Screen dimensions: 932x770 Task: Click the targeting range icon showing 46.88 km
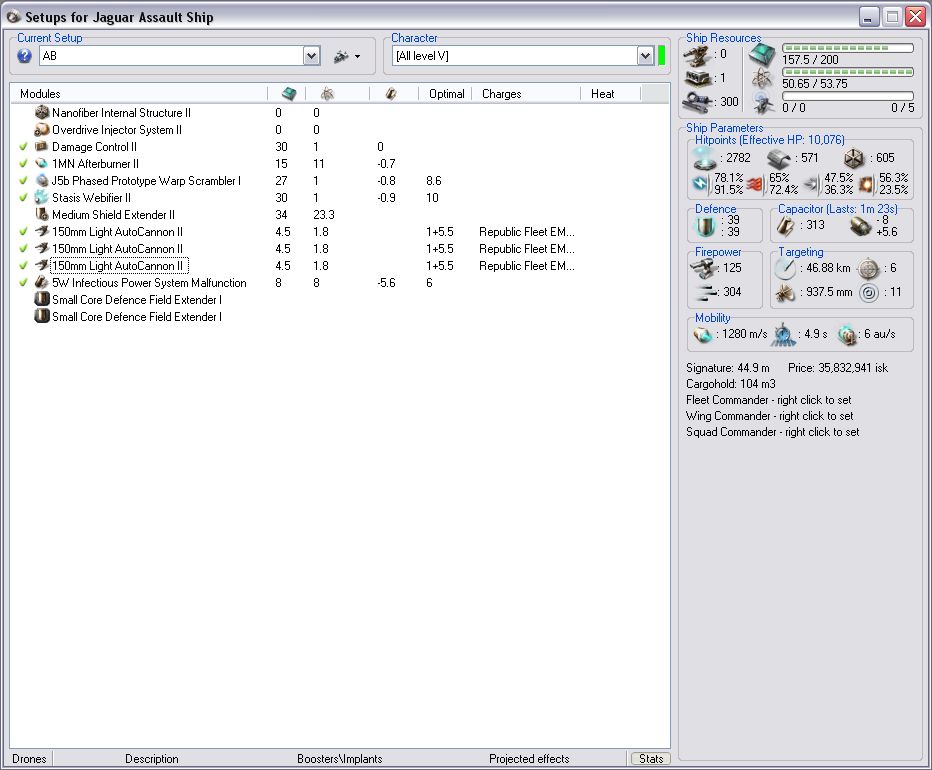click(785, 269)
